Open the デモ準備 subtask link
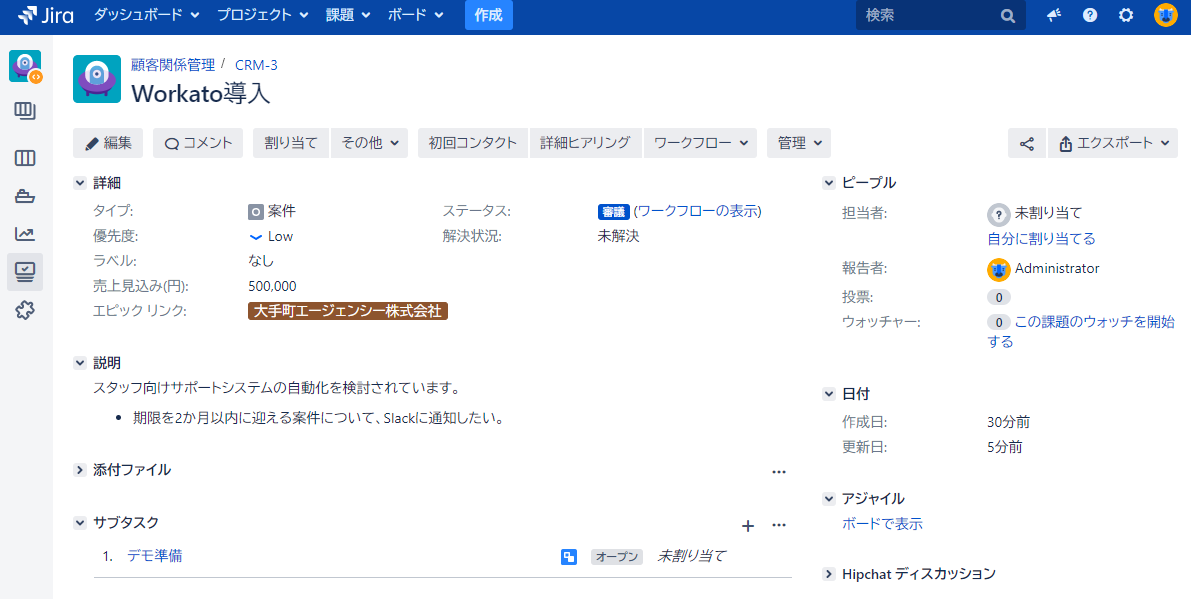Screen dimensions: 1191x599 [x=155, y=556]
